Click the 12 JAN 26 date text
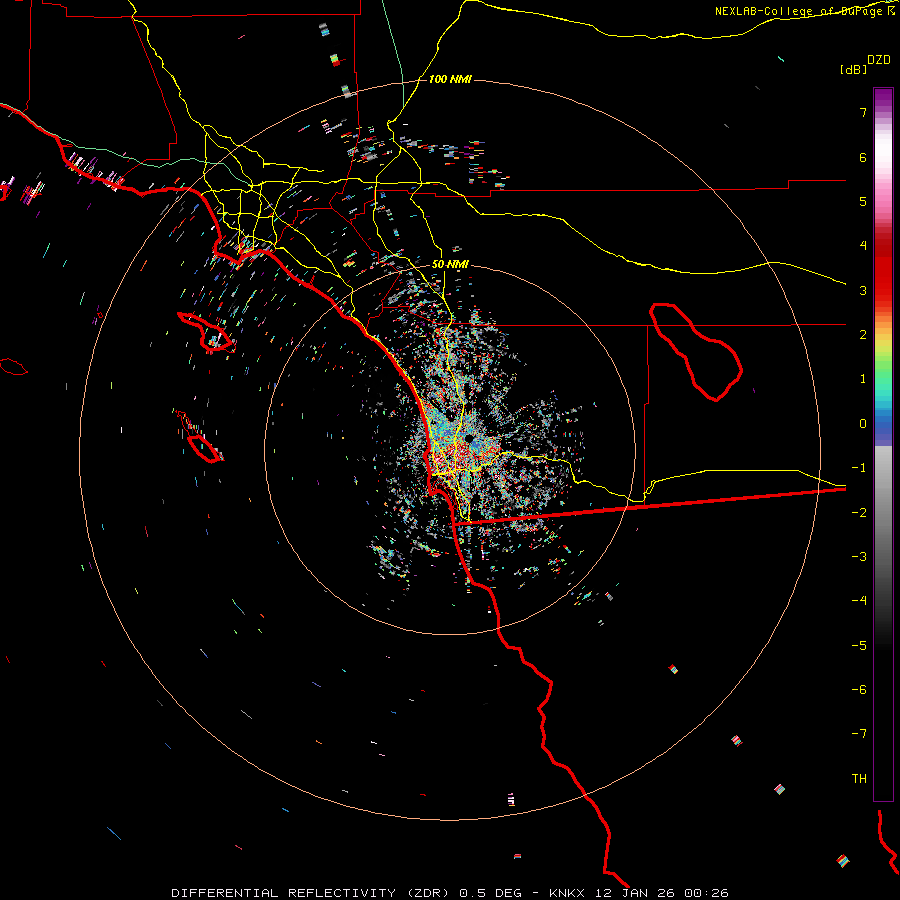This screenshot has width=900, height=900. tap(633, 893)
